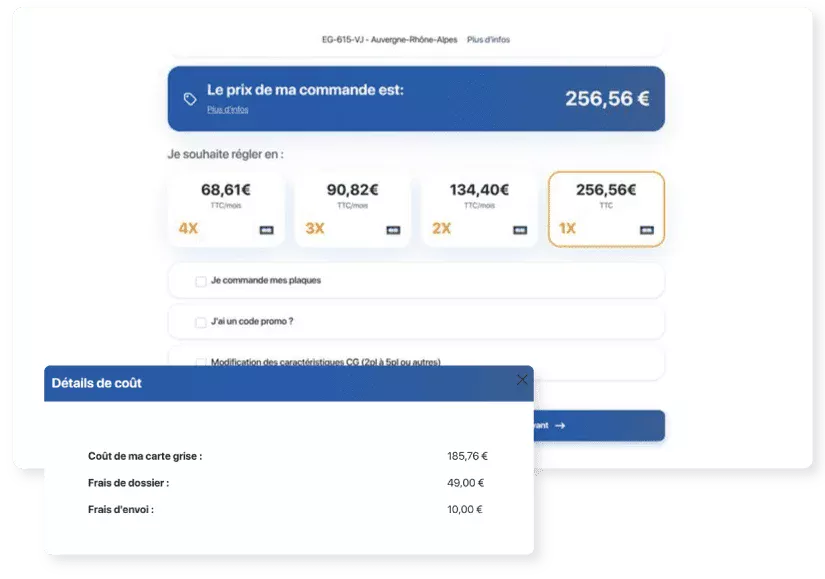The height and width of the screenshot is (579, 825).
Task: Check the J'ai un code promo option
Action: (x=199, y=323)
